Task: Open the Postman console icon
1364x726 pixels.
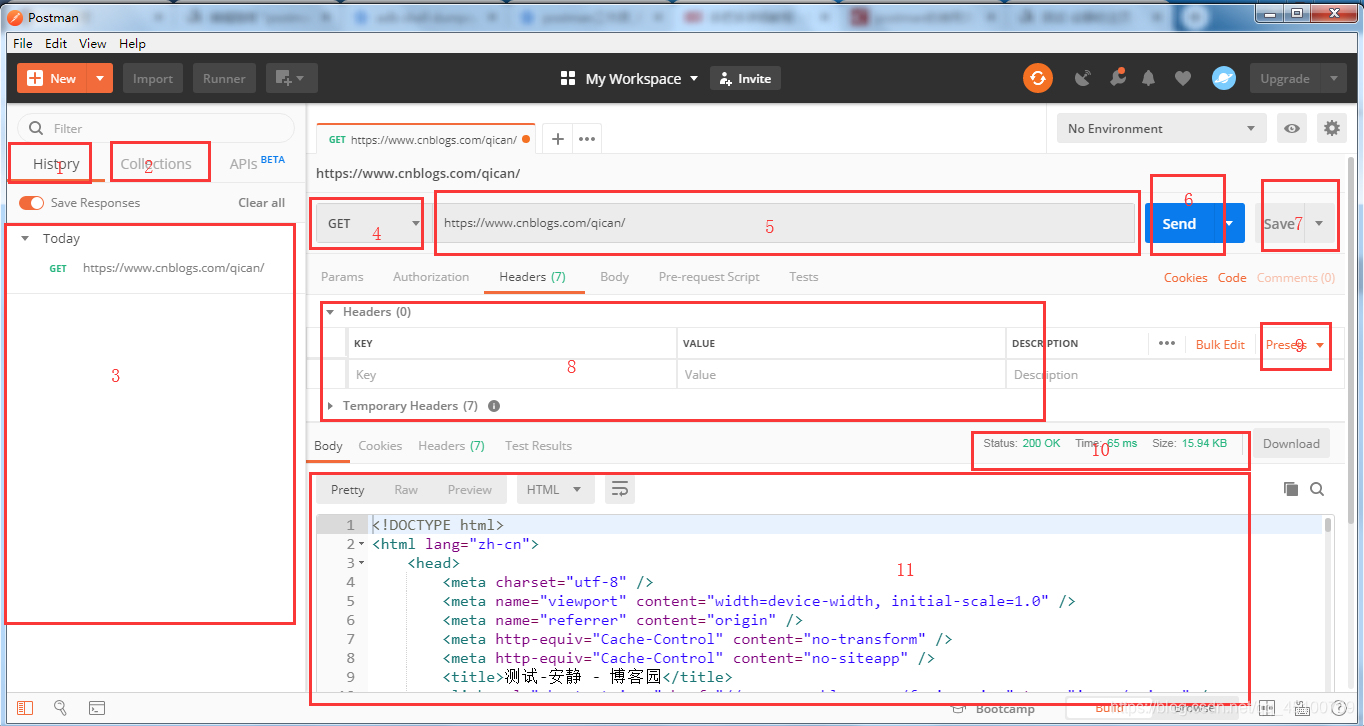Action: point(96,708)
